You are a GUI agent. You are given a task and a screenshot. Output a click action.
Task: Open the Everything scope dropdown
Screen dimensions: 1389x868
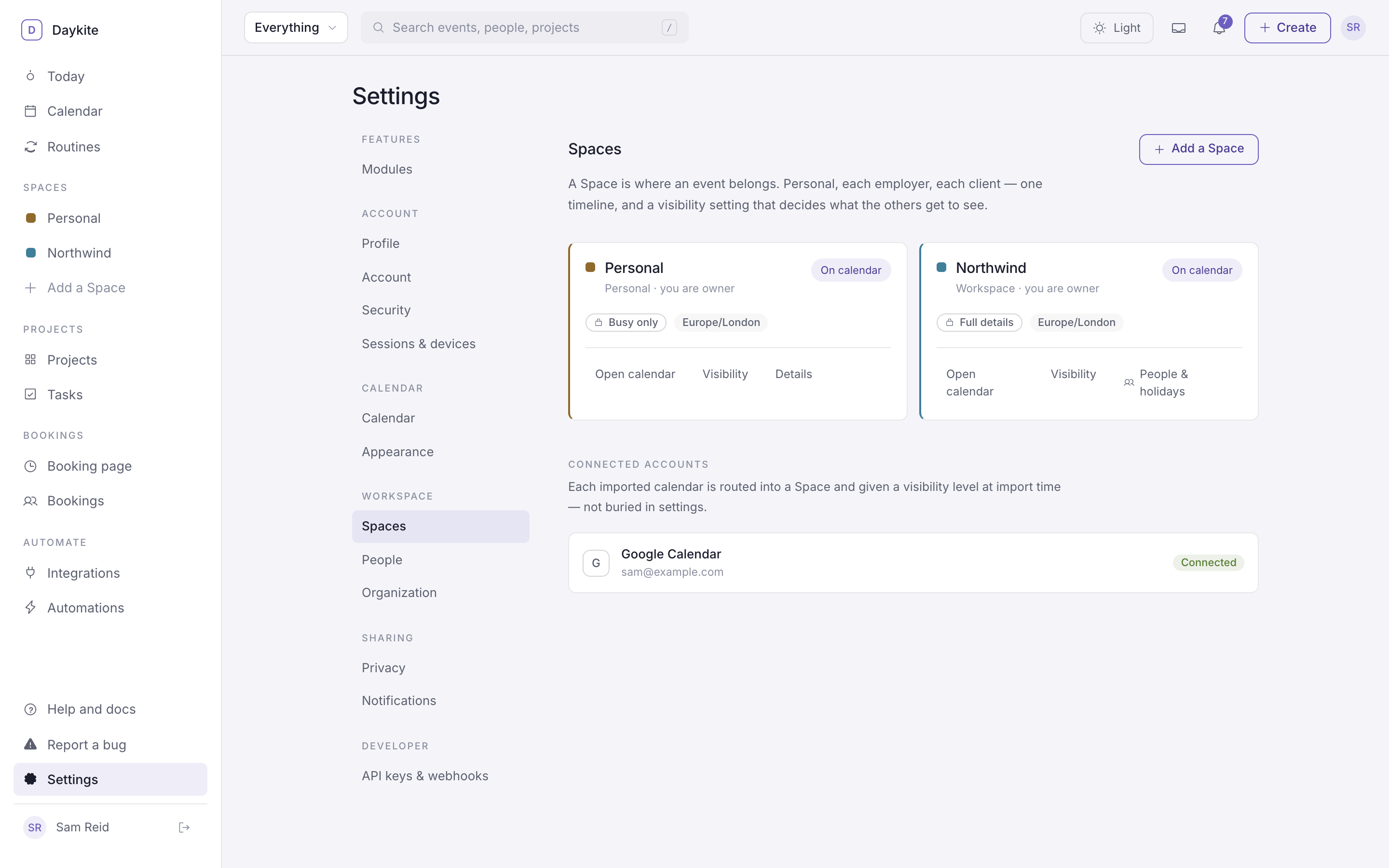(296, 27)
